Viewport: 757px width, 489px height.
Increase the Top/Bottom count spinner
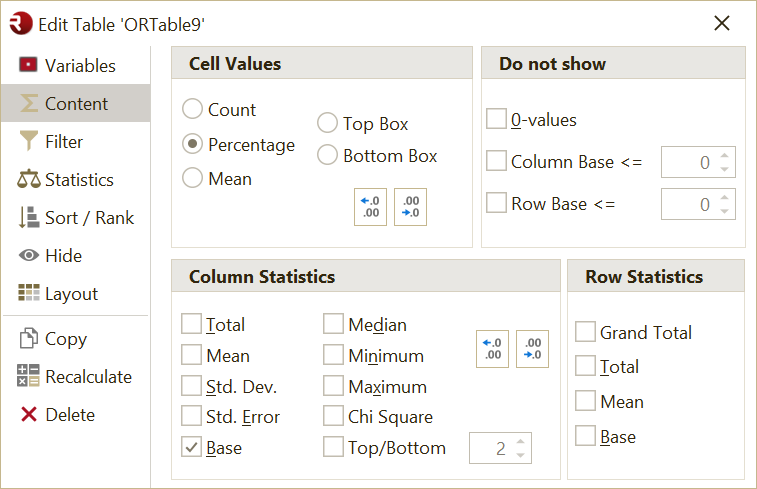click(x=521, y=441)
